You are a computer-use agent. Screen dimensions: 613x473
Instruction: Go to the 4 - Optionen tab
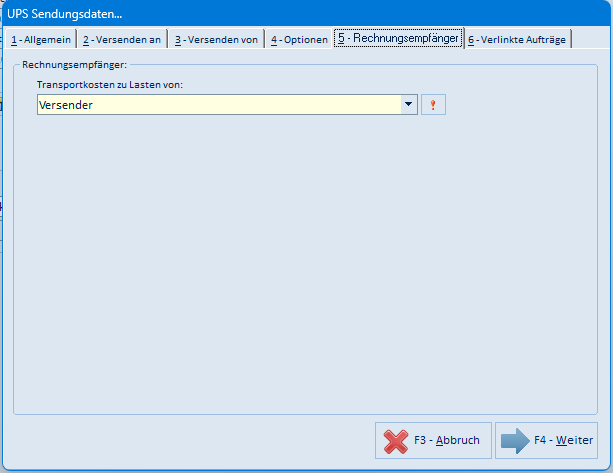tap(299, 39)
